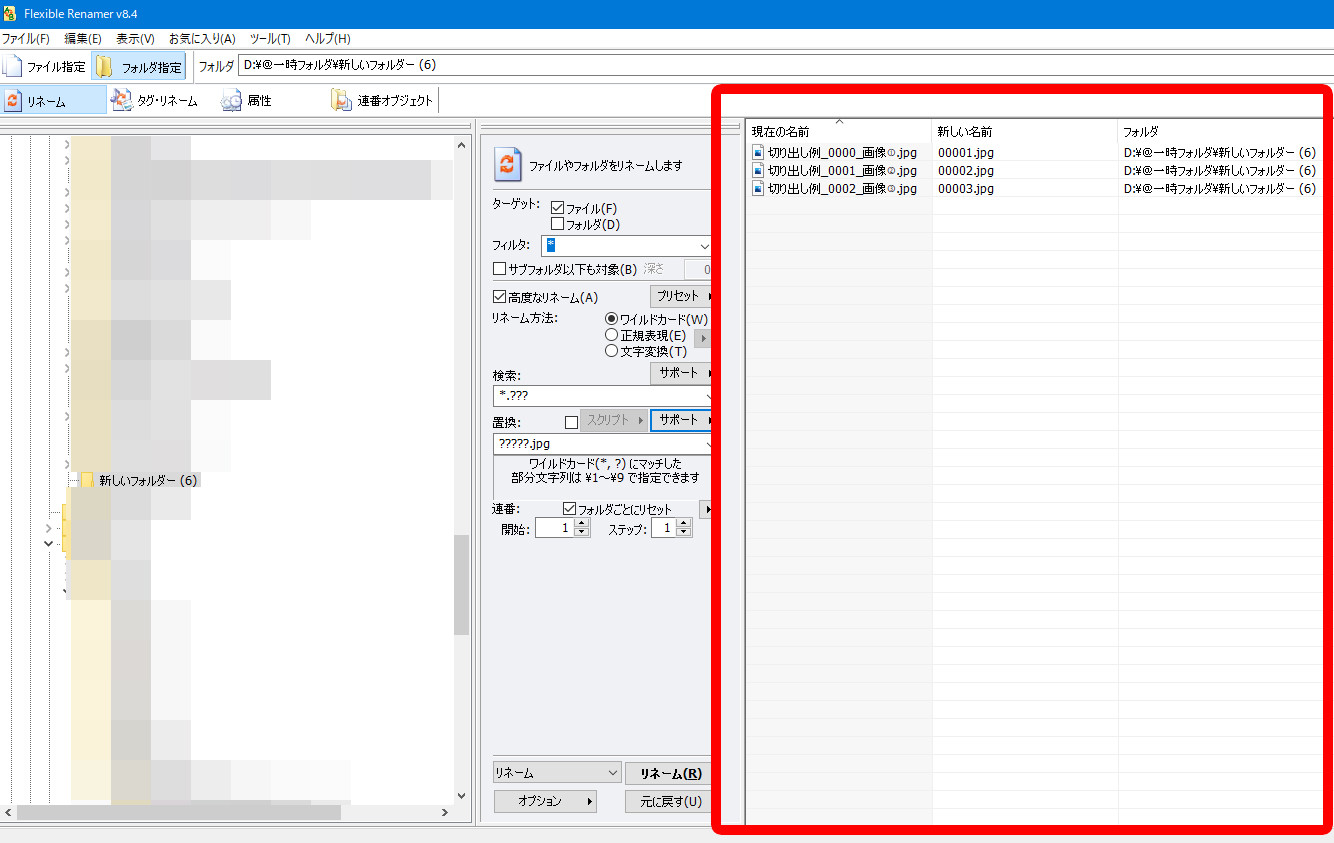Open the お気に入り(A) menu
Screen dimensions: 1334x843
coord(202,39)
